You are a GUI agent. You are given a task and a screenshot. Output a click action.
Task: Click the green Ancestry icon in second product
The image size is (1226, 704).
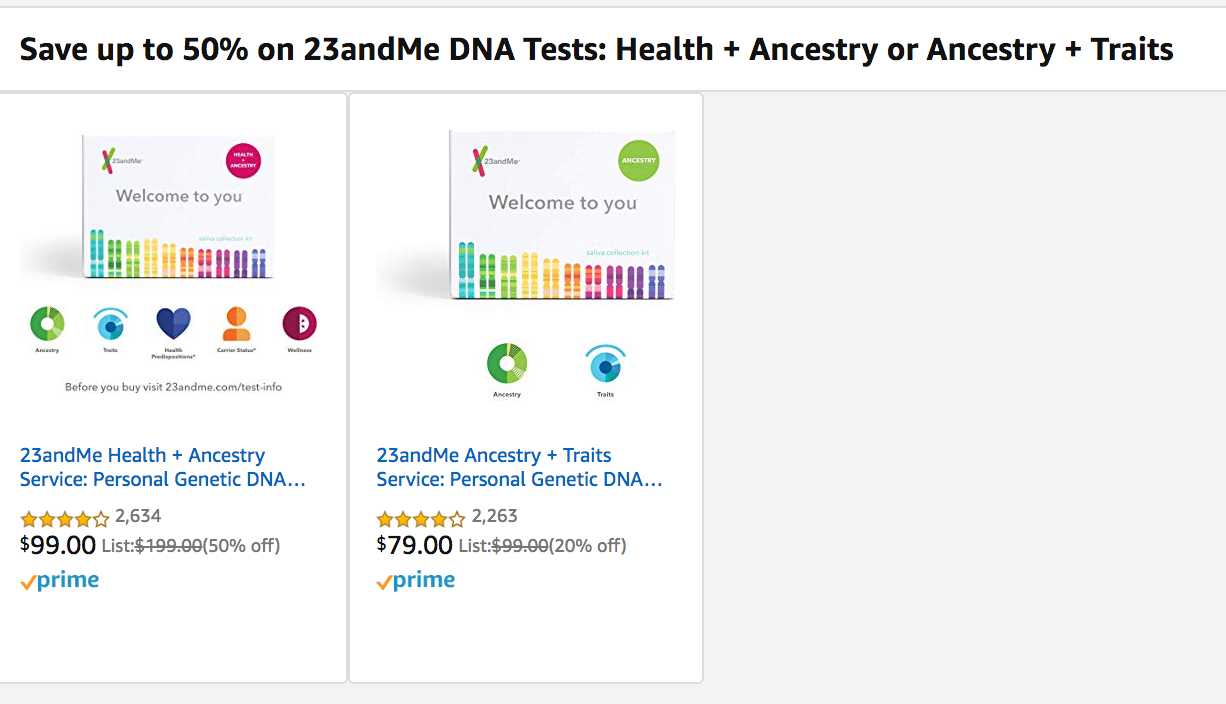tap(507, 364)
